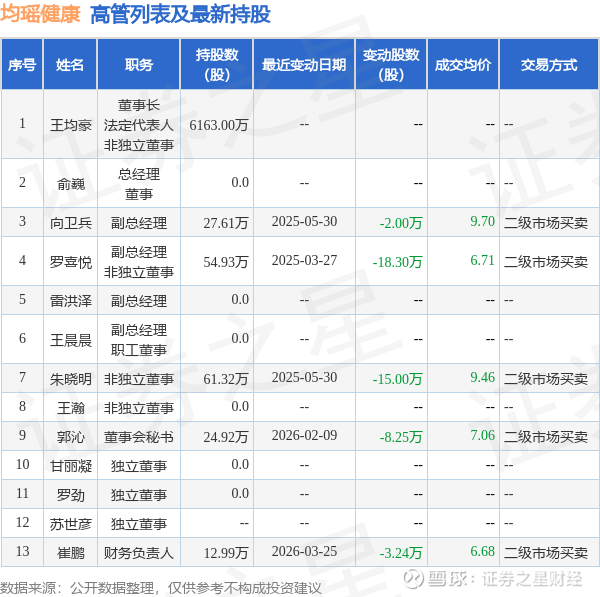Click 二级市场买卖 in 向卫兵's row
Viewport: 600px width, 597px height.
pos(546,222)
